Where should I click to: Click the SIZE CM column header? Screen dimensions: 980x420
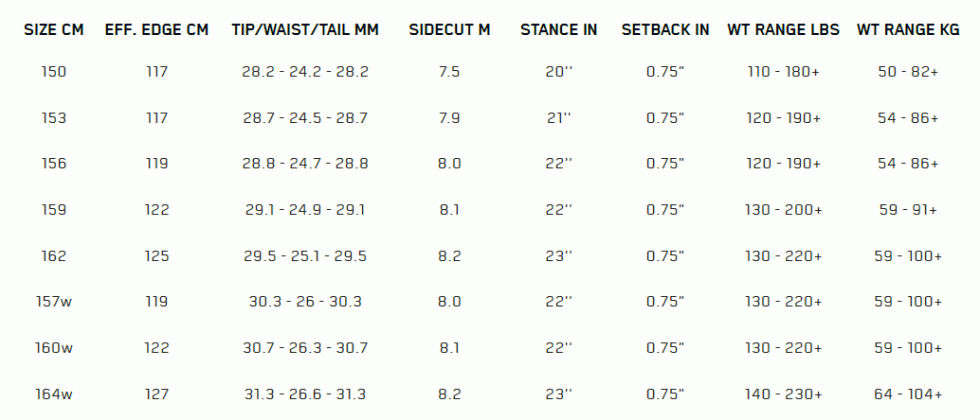pos(54,30)
